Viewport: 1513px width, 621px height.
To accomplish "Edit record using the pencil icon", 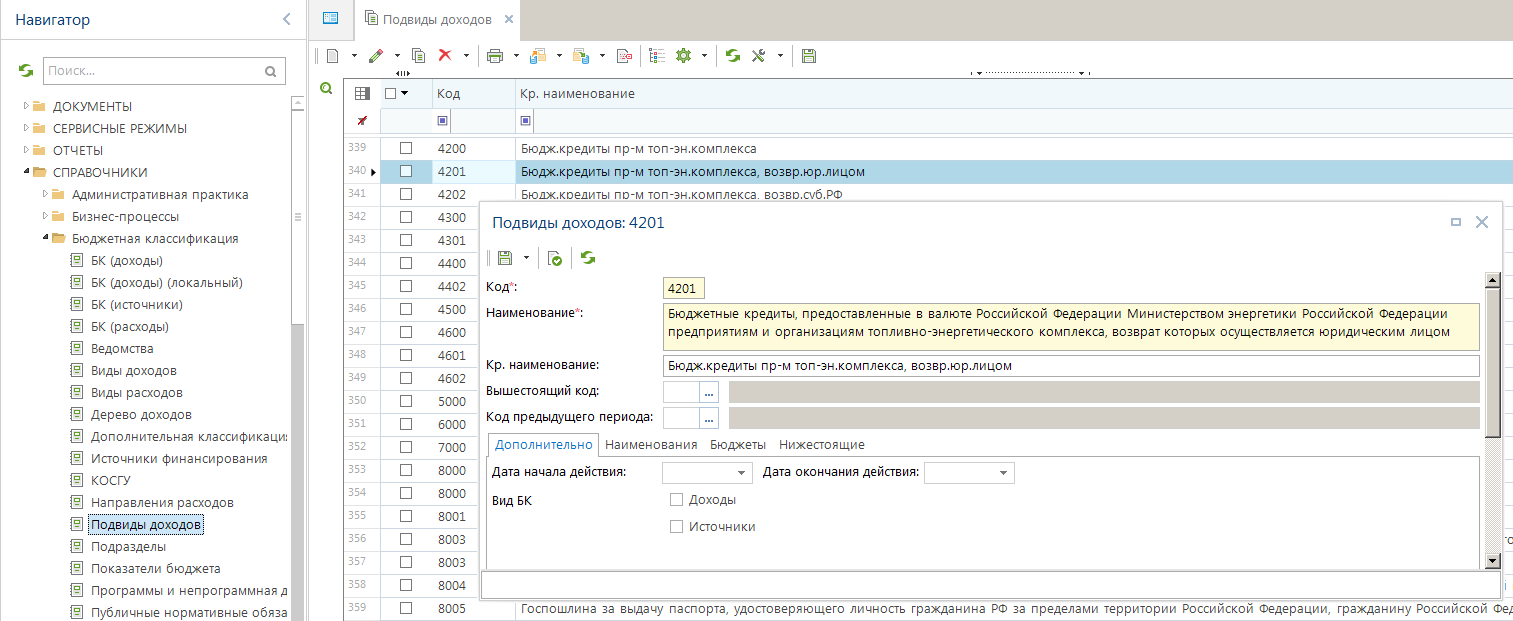I will click(376, 56).
